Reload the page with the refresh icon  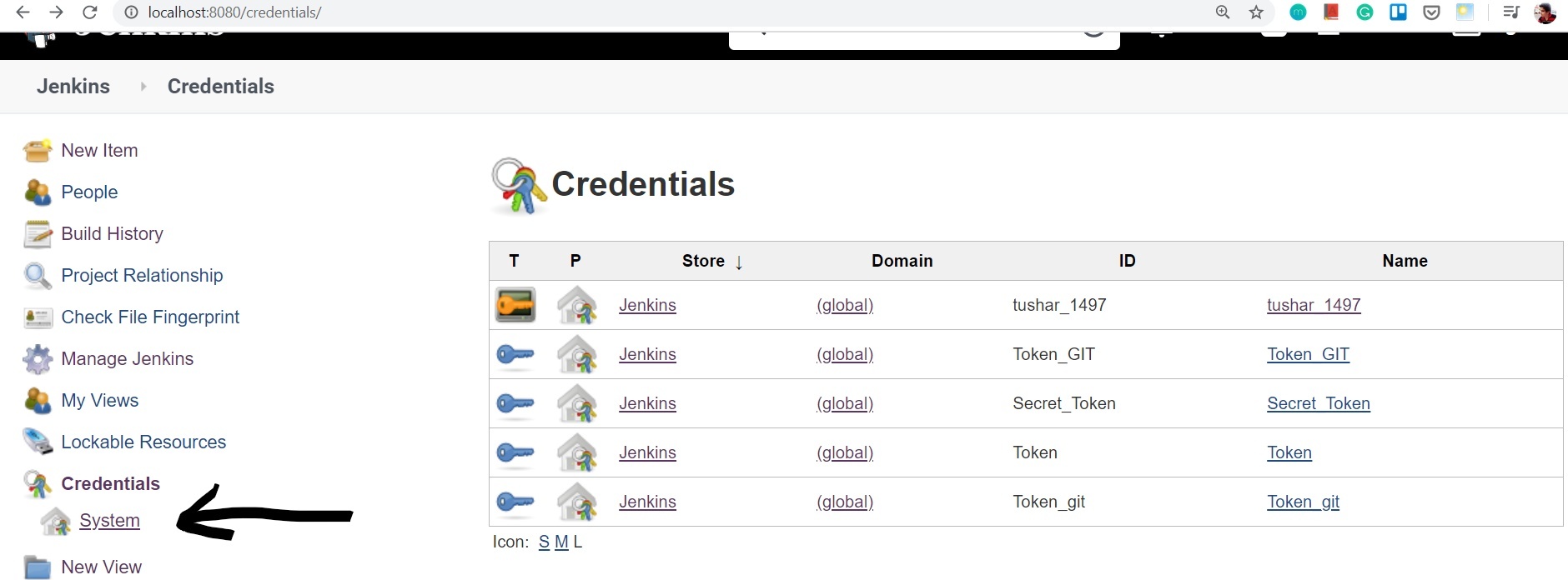pos(90,12)
